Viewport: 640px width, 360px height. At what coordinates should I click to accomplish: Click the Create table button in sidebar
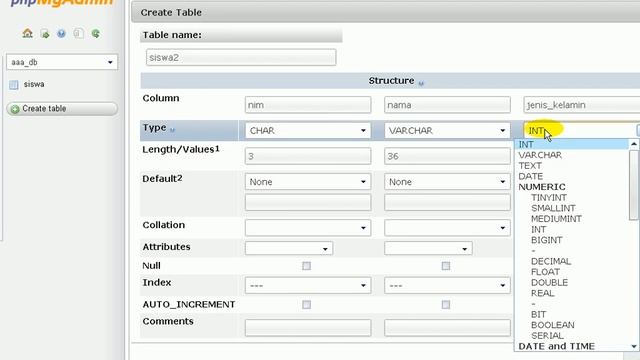[x=62, y=109]
